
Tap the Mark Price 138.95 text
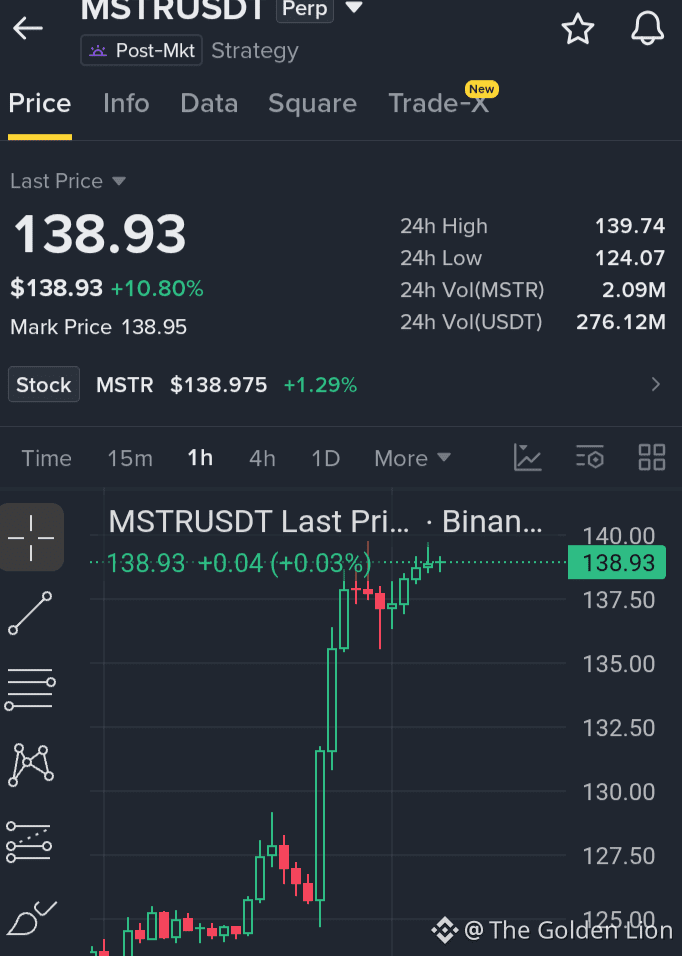(98, 327)
